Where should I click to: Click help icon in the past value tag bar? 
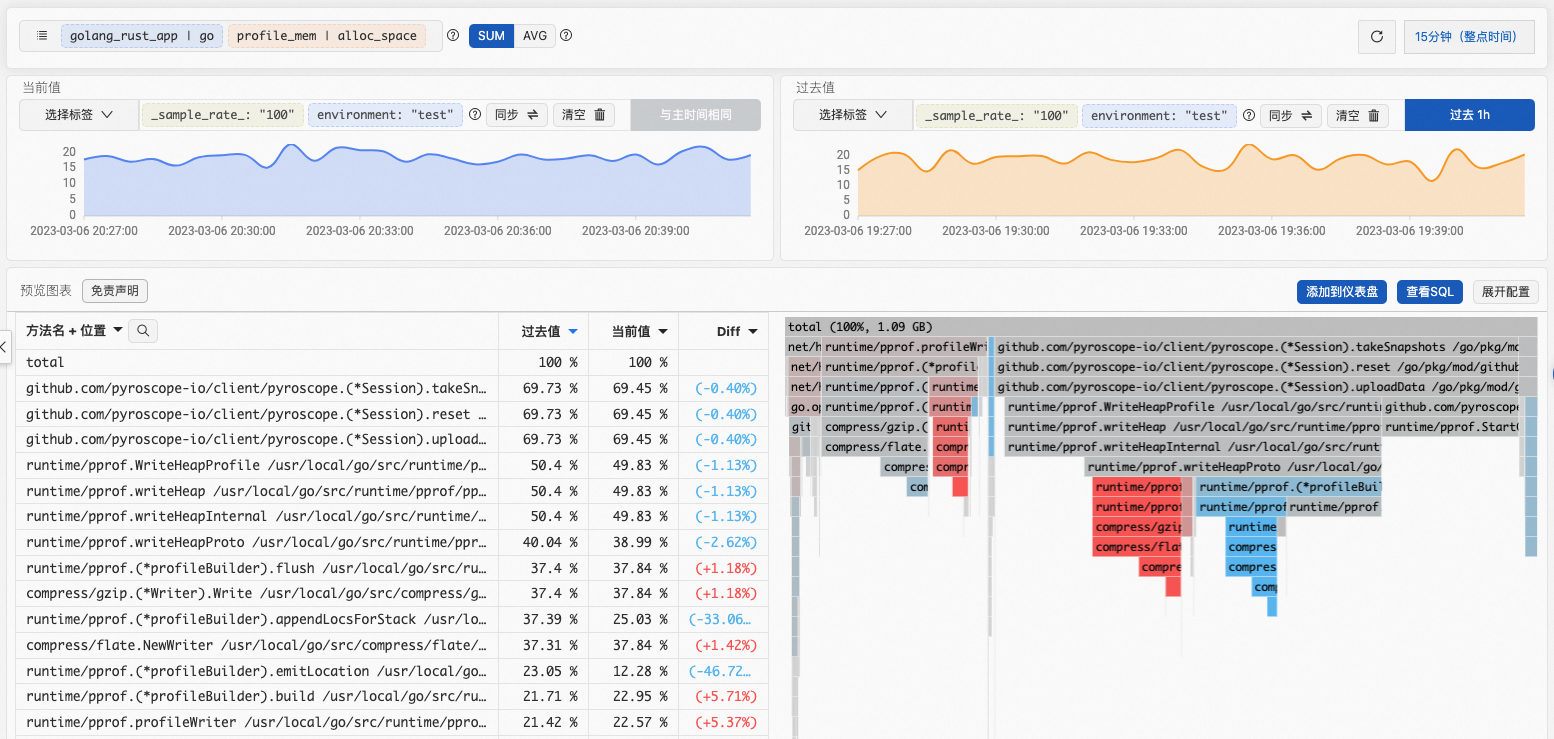(x=1249, y=115)
